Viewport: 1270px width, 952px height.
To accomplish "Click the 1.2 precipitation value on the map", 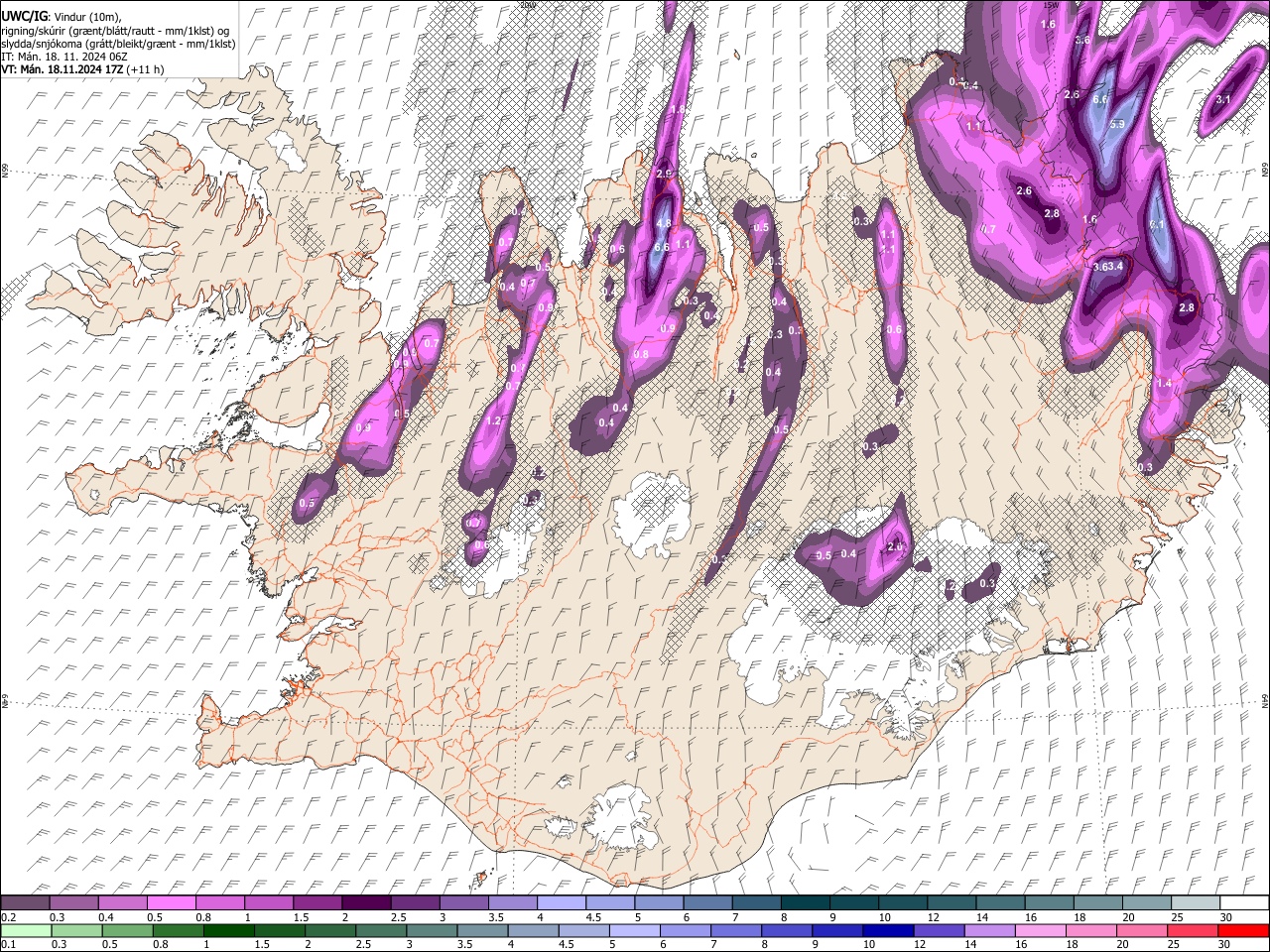I will [x=494, y=420].
